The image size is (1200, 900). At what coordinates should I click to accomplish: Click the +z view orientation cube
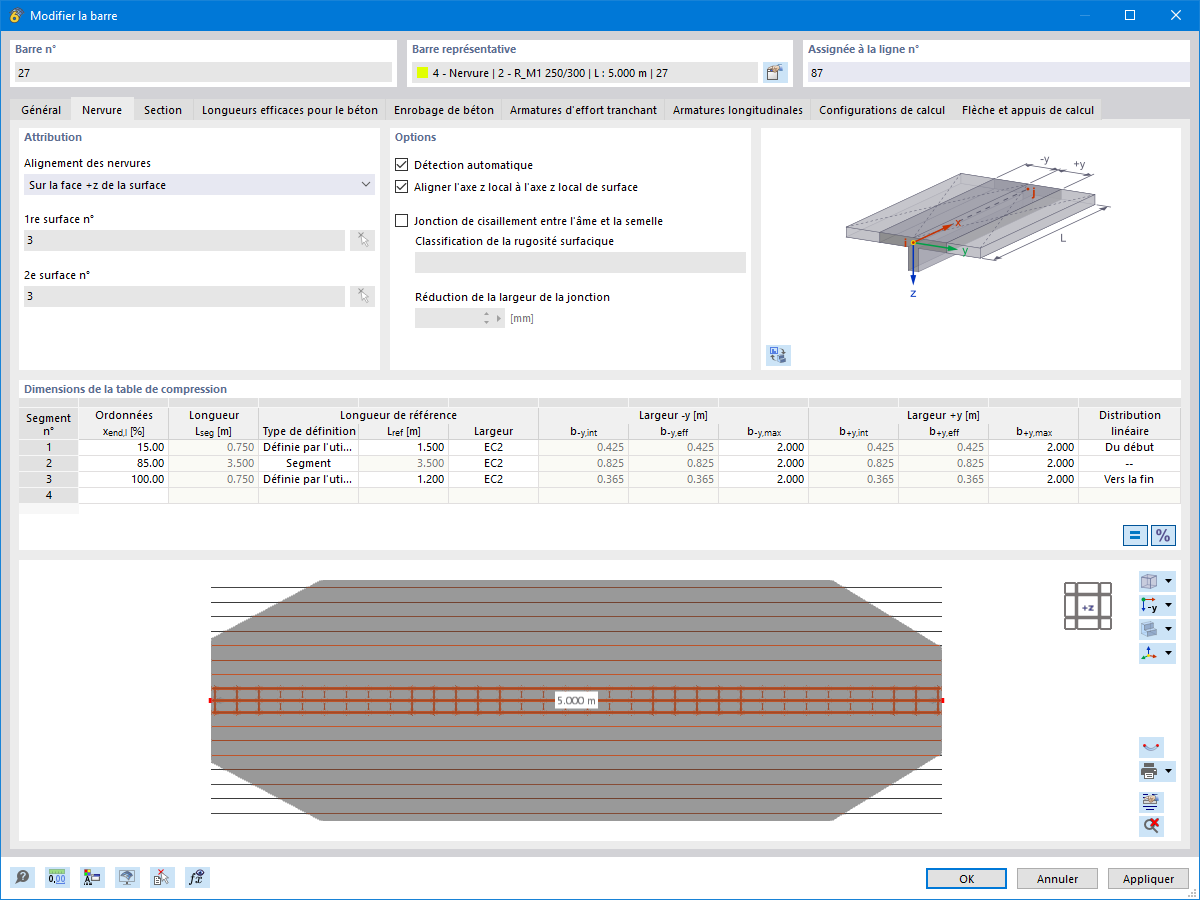click(1088, 606)
